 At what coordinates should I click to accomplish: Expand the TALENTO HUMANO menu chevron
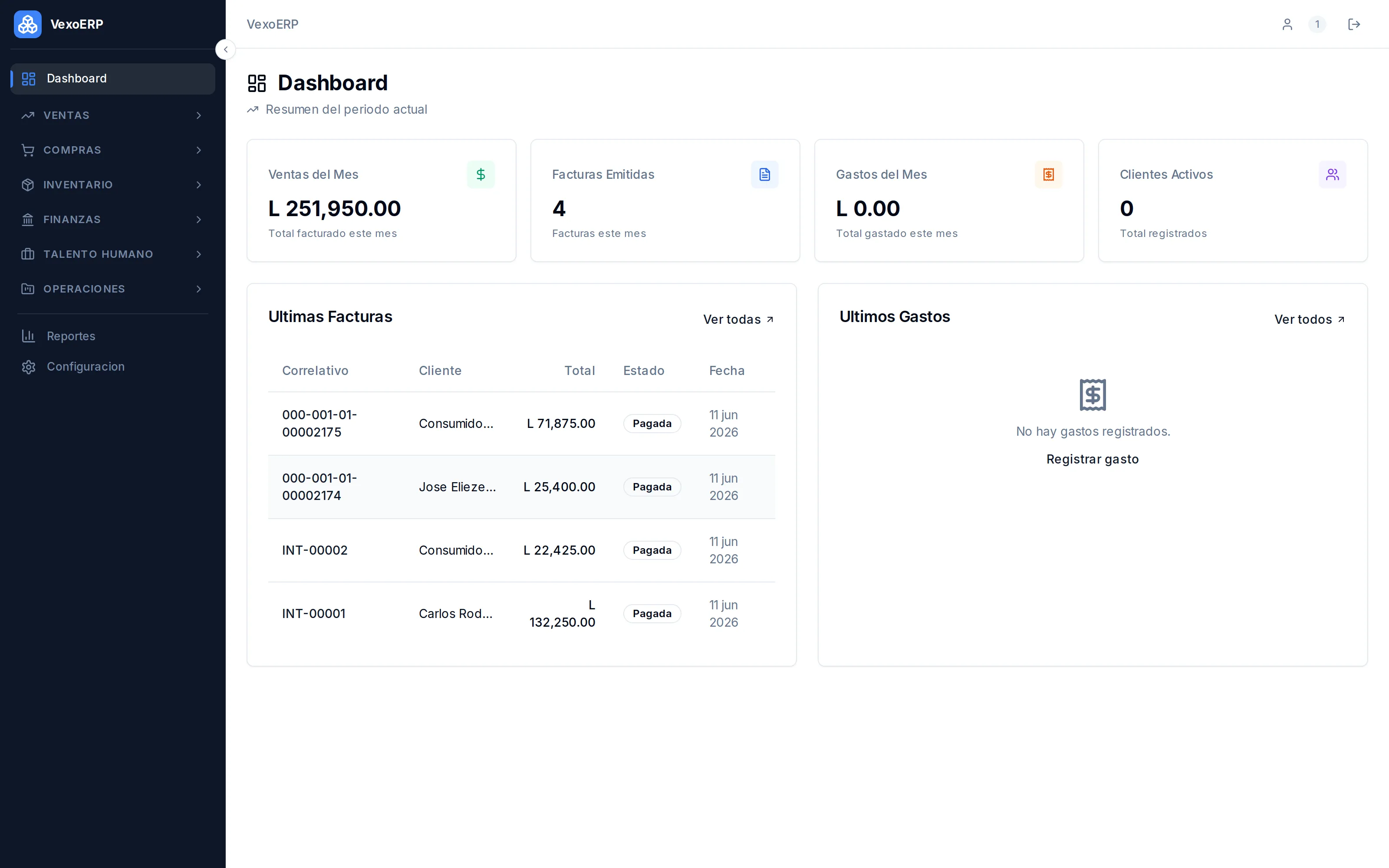(x=199, y=254)
